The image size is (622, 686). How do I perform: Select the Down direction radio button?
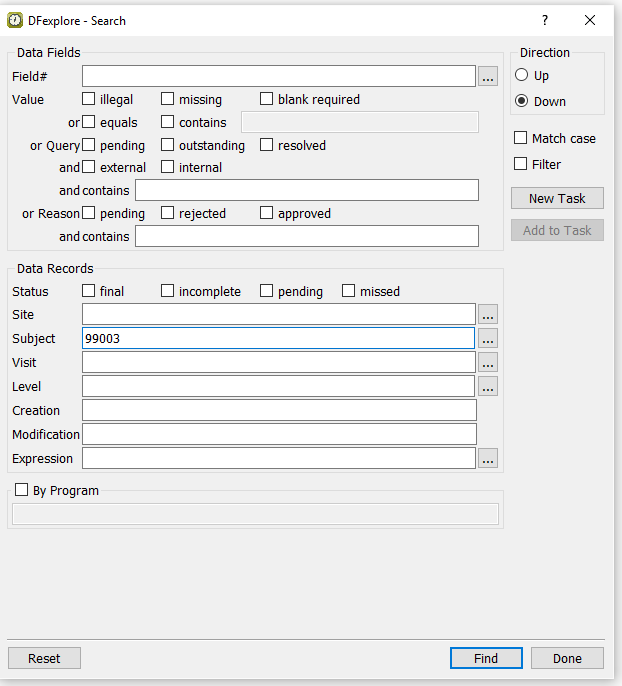tap(521, 101)
